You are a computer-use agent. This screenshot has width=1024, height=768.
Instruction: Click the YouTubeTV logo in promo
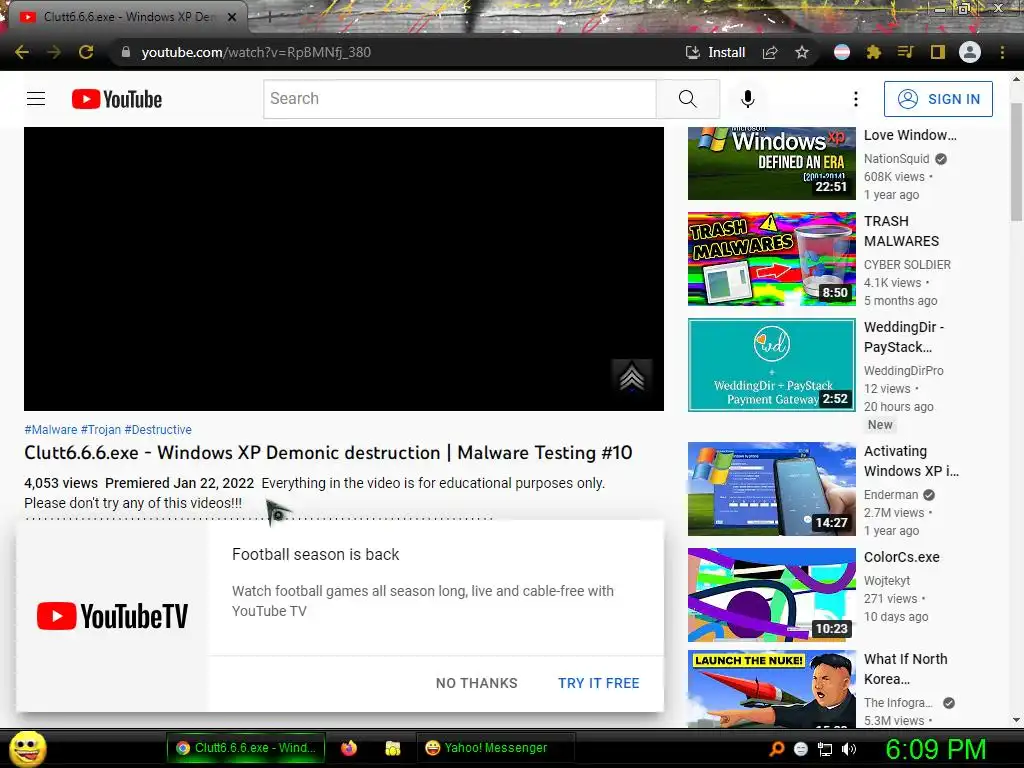tap(112, 616)
